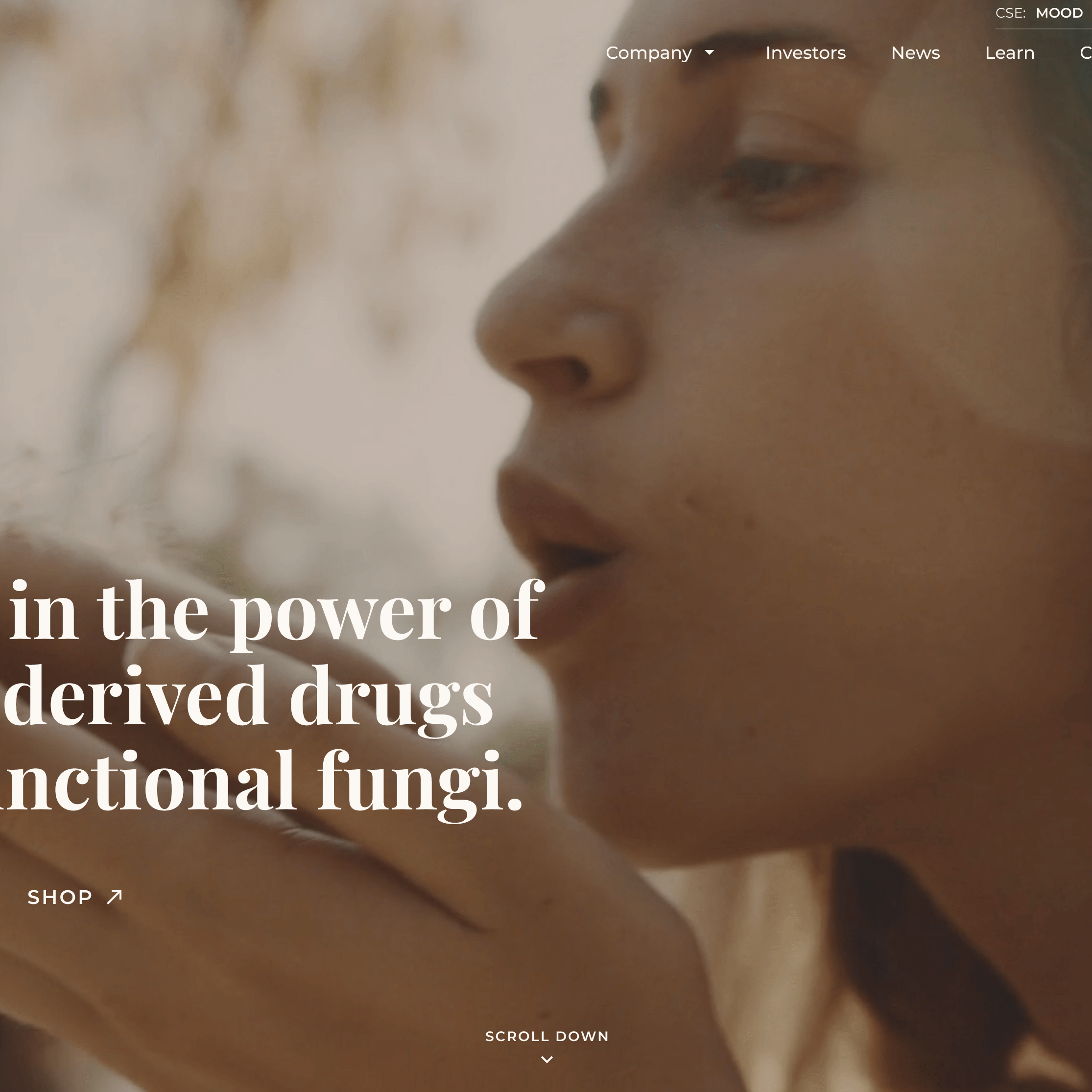
Task: Click the MOOD stock ticker symbol
Action: [1059, 13]
